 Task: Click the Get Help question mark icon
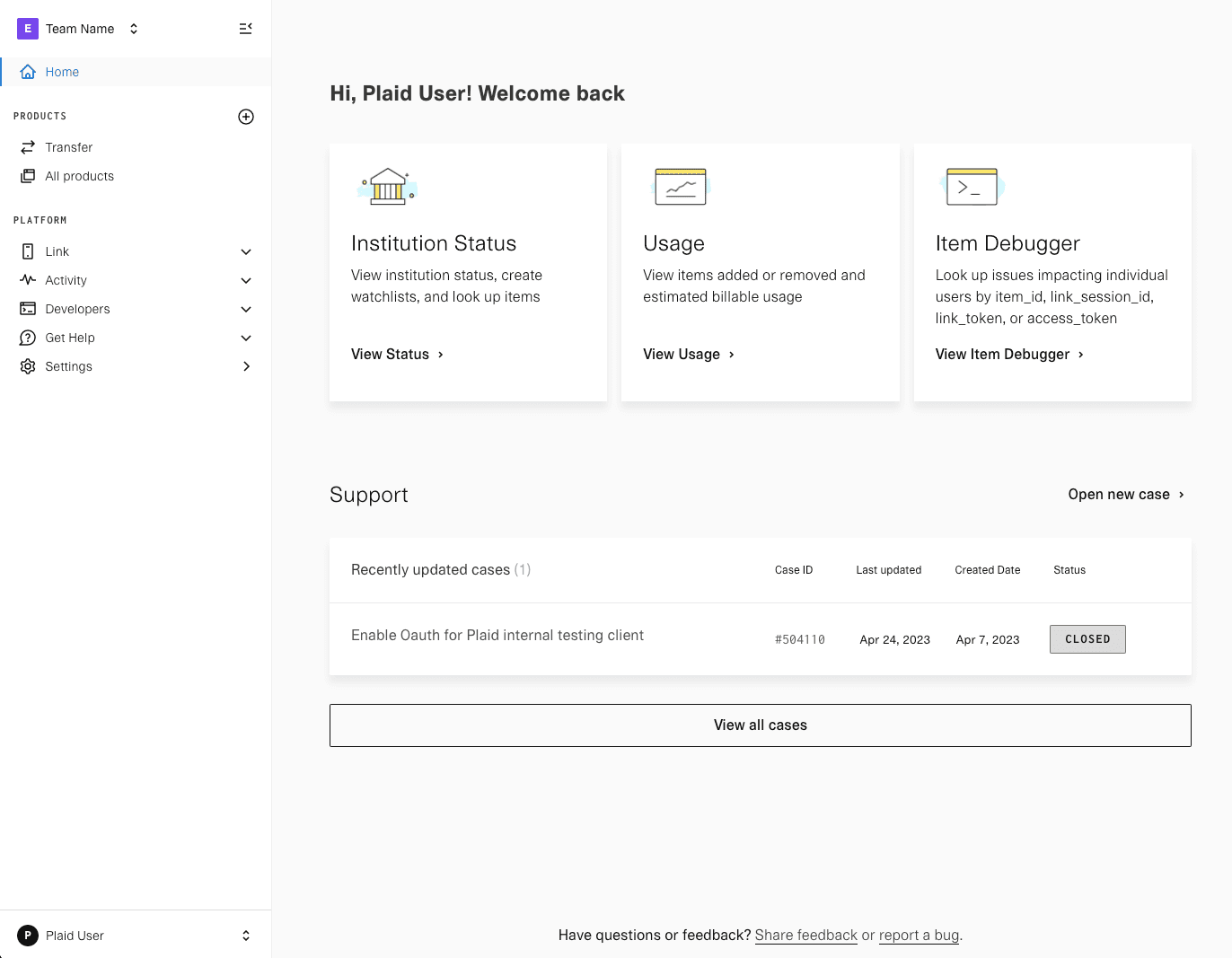[28, 338]
